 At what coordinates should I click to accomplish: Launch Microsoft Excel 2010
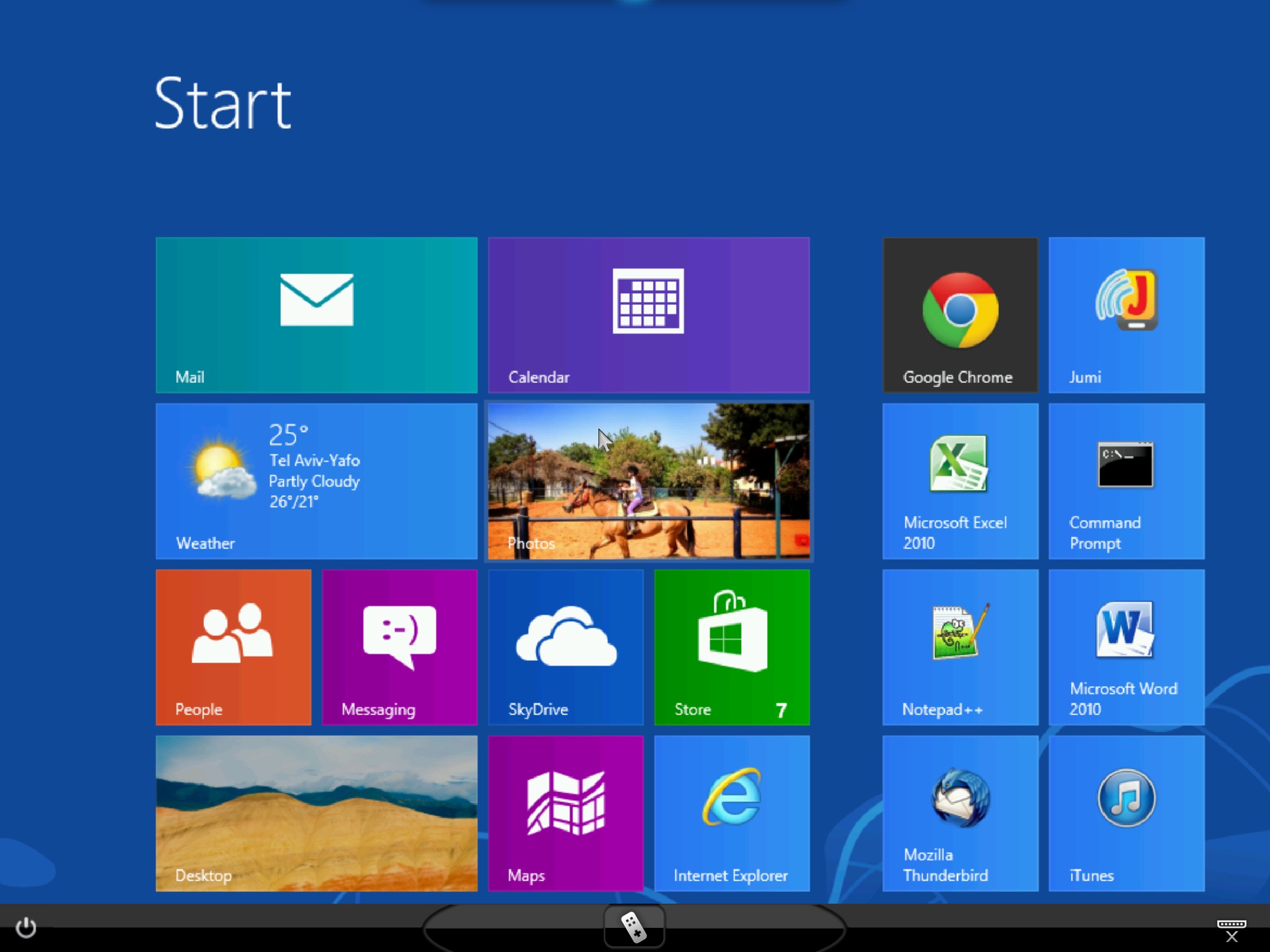click(961, 481)
